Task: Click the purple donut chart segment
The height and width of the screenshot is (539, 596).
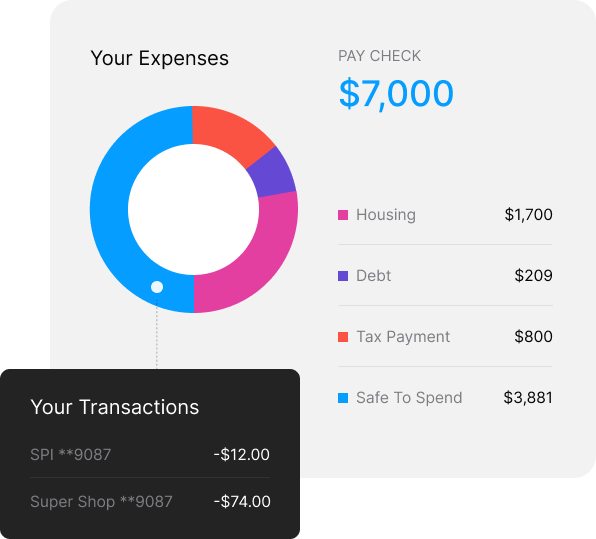Action: pos(274,175)
